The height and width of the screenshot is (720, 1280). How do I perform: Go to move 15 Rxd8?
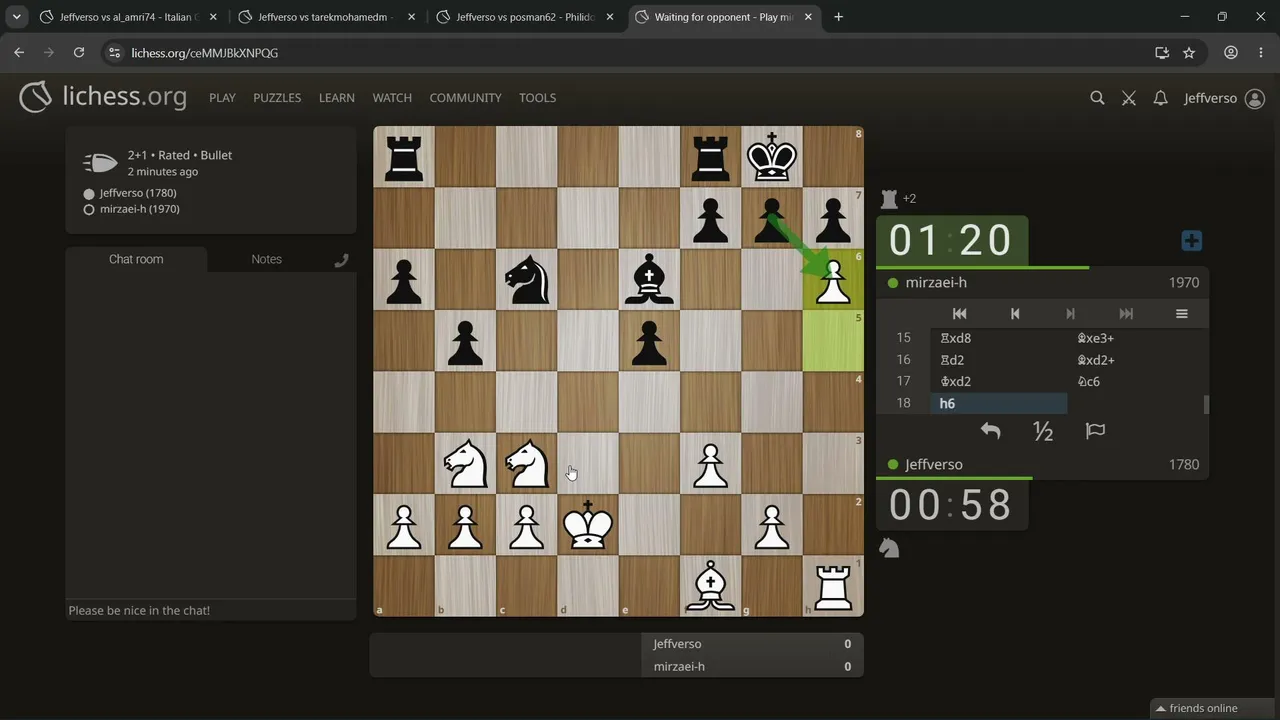click(998, 338)
